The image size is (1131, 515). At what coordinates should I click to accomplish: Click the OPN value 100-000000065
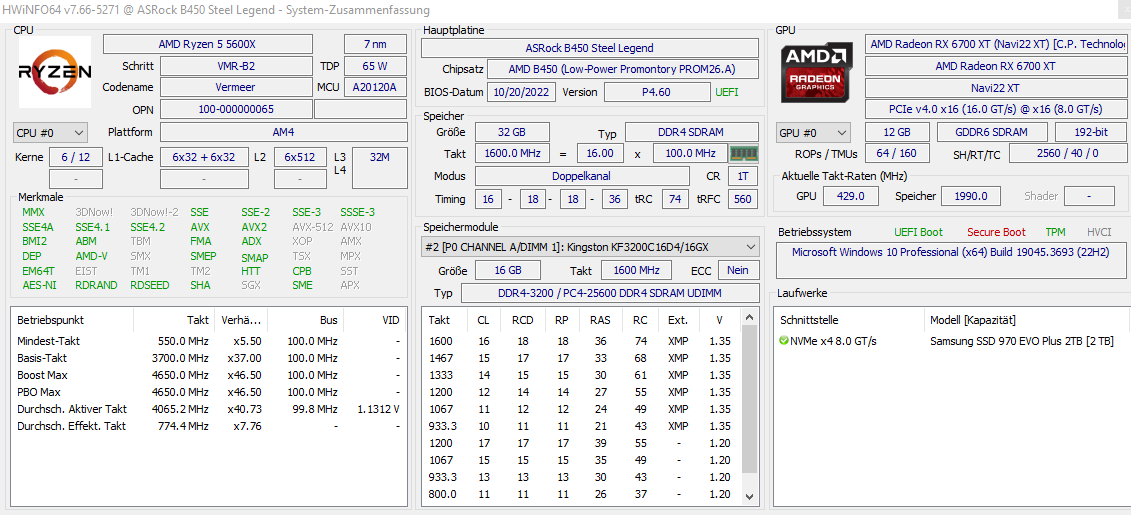pos(236,110)
